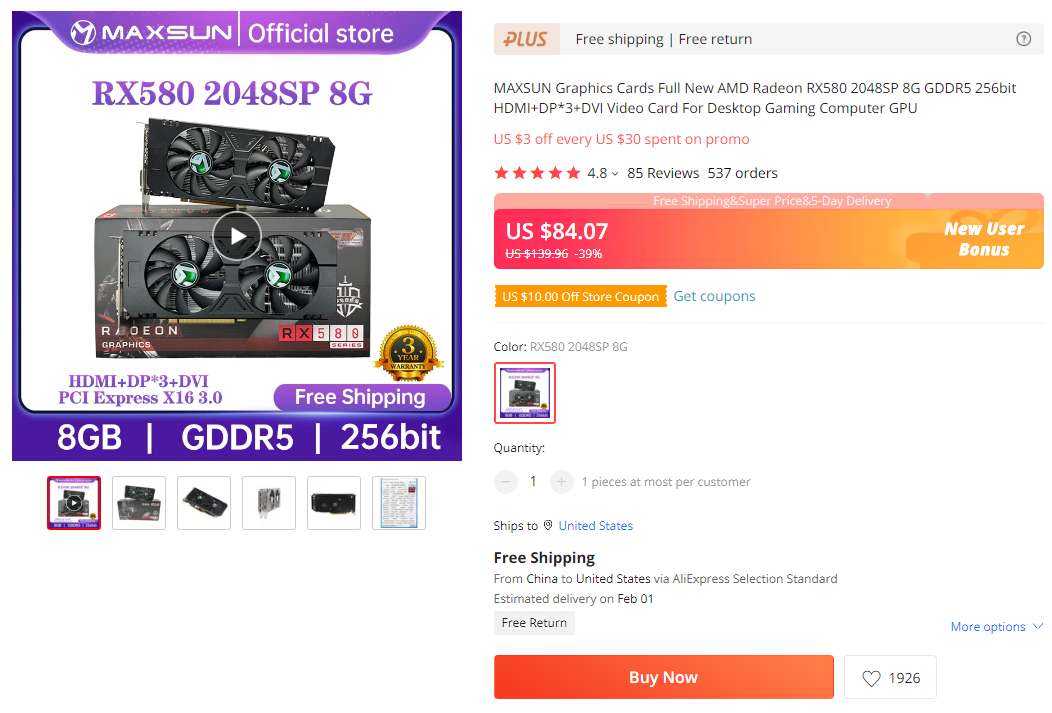Image resolution: width=1052 pixels, height=713 pixels.
Task: Click the US $10.00 Off Store Coupon tag
Action: point(580,296)
